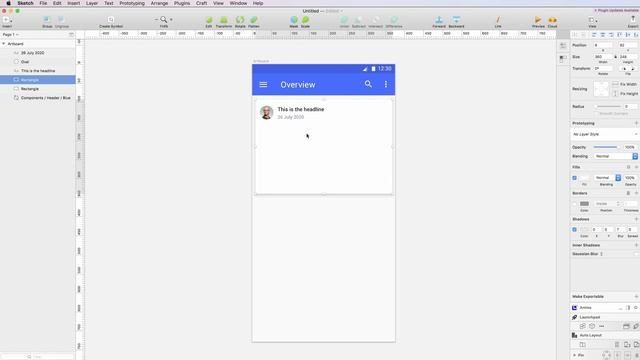Click the hamburger menu icon in artboard
Viewport: 640px width, 360px height.
[x=263, y=84]
